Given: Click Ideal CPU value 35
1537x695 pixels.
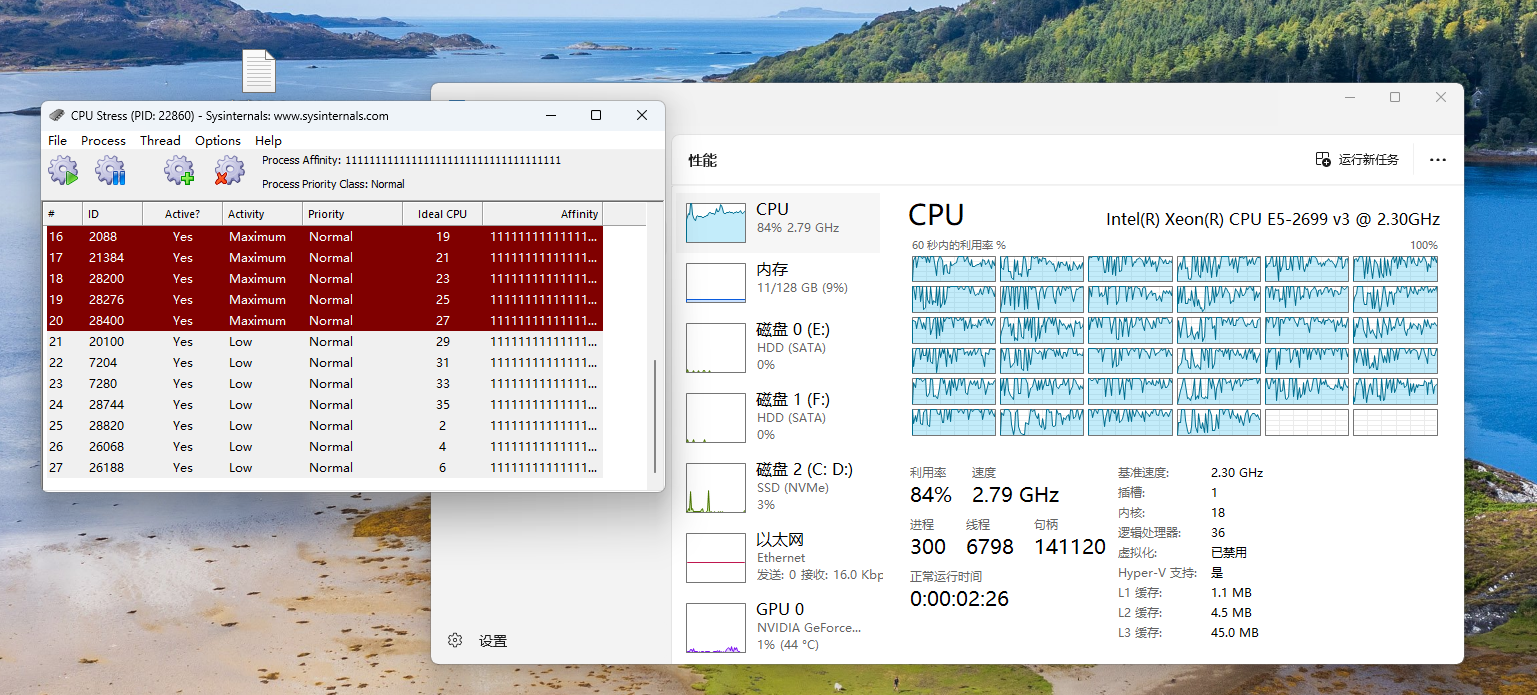Looking at the screenshot, I should [443, 405].
